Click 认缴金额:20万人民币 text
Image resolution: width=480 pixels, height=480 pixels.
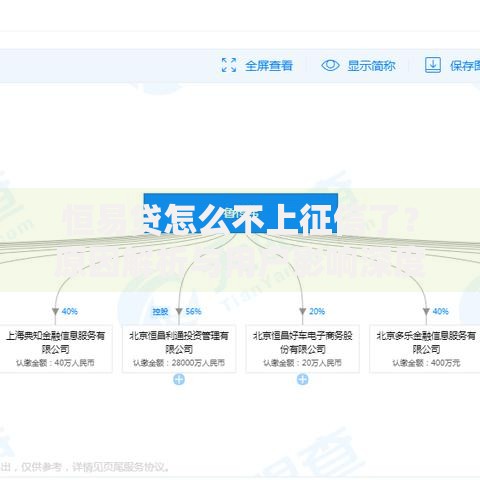(x=303, y=363)
